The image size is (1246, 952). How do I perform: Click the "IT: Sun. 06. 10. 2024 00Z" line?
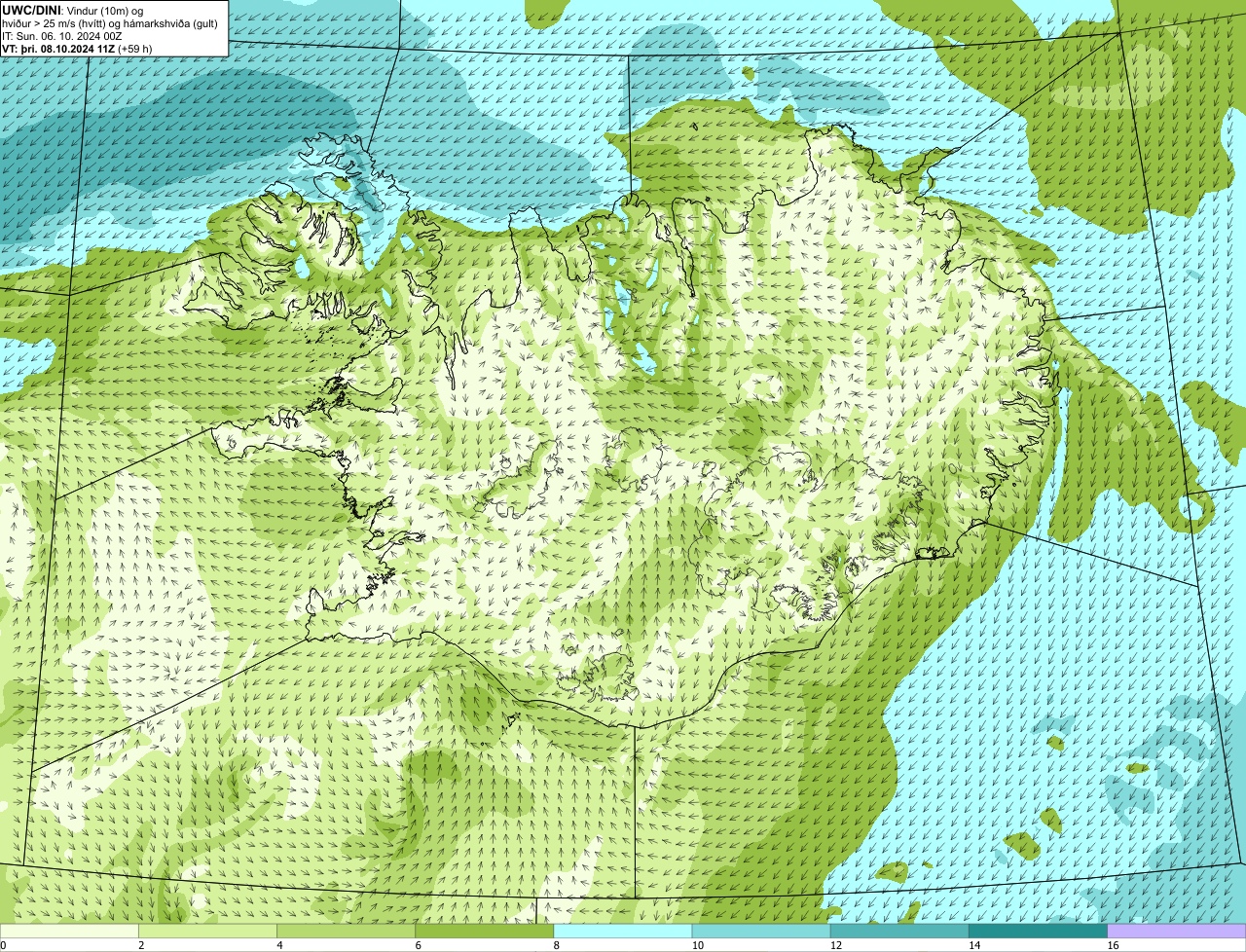tap(62, 35)
